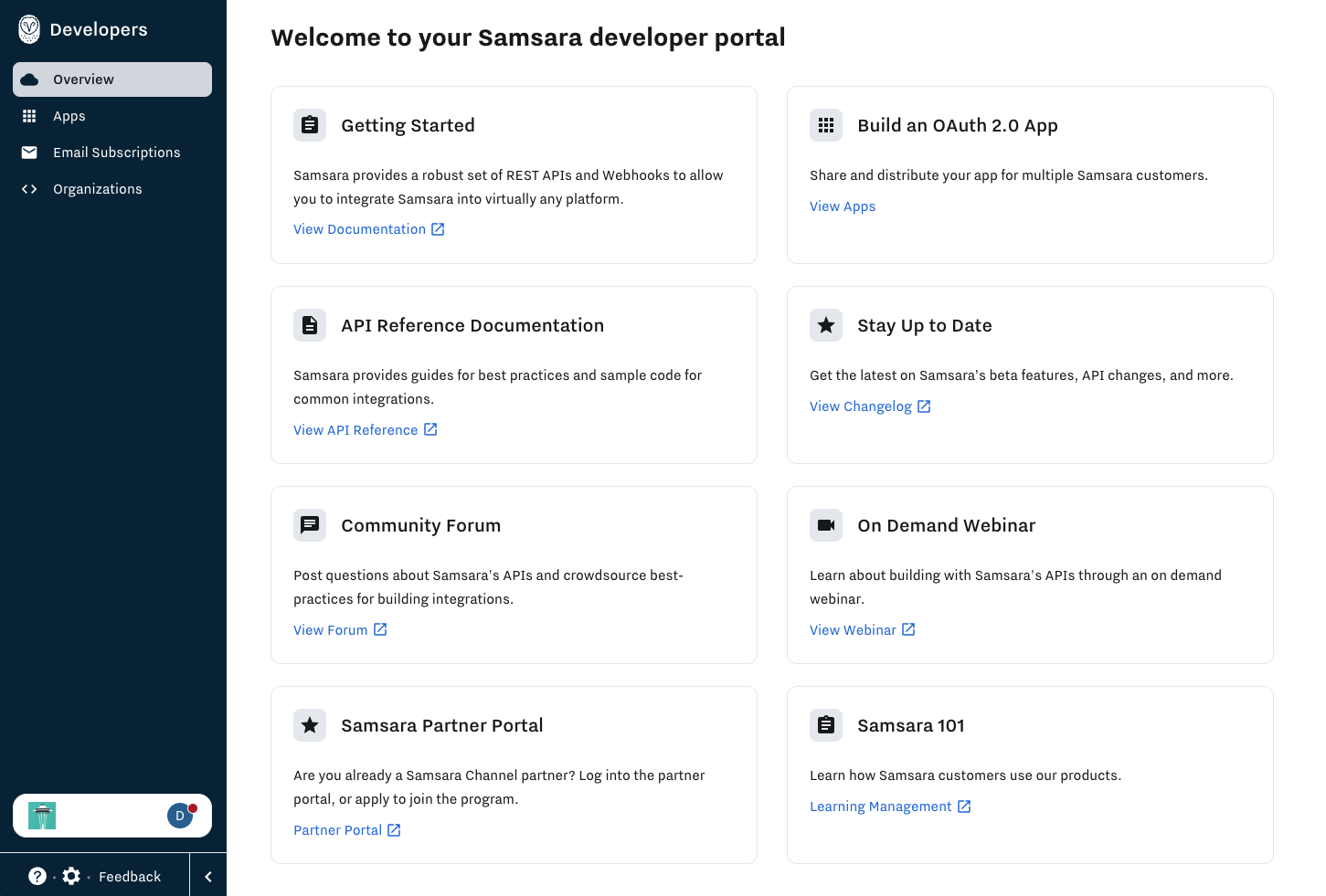1326x896 pixels.
Task: Open Organizations in the sidebar
Action: (112, 189)
